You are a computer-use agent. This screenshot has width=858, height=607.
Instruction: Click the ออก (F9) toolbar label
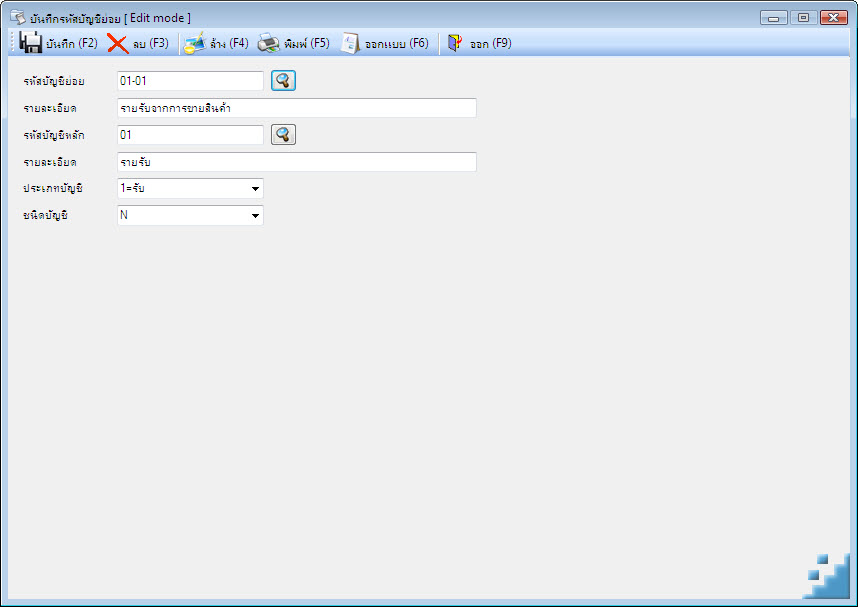(491, 43)
